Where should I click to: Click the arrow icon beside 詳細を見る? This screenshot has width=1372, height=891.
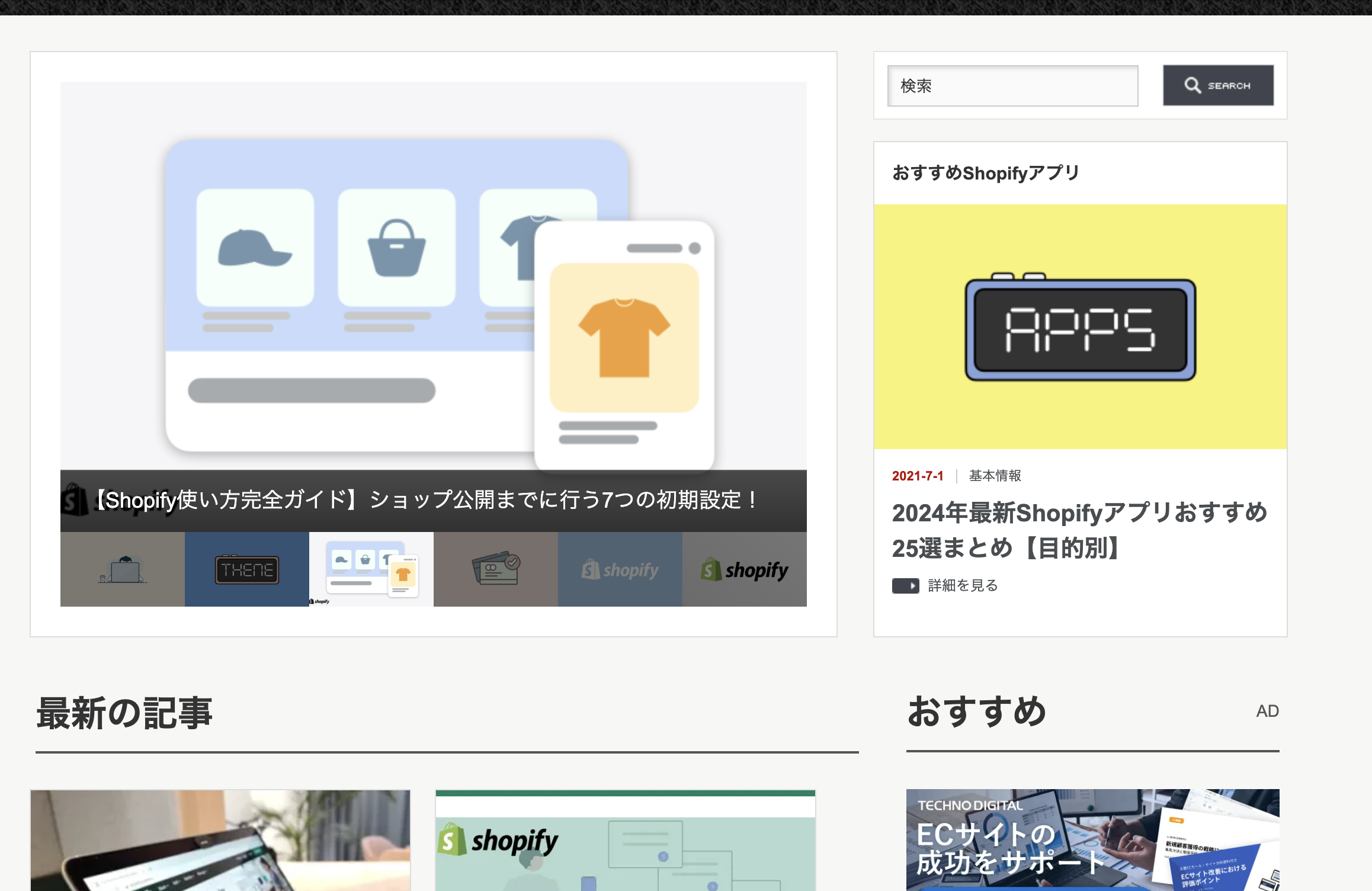pyautogui.click(x=905, y=586)
